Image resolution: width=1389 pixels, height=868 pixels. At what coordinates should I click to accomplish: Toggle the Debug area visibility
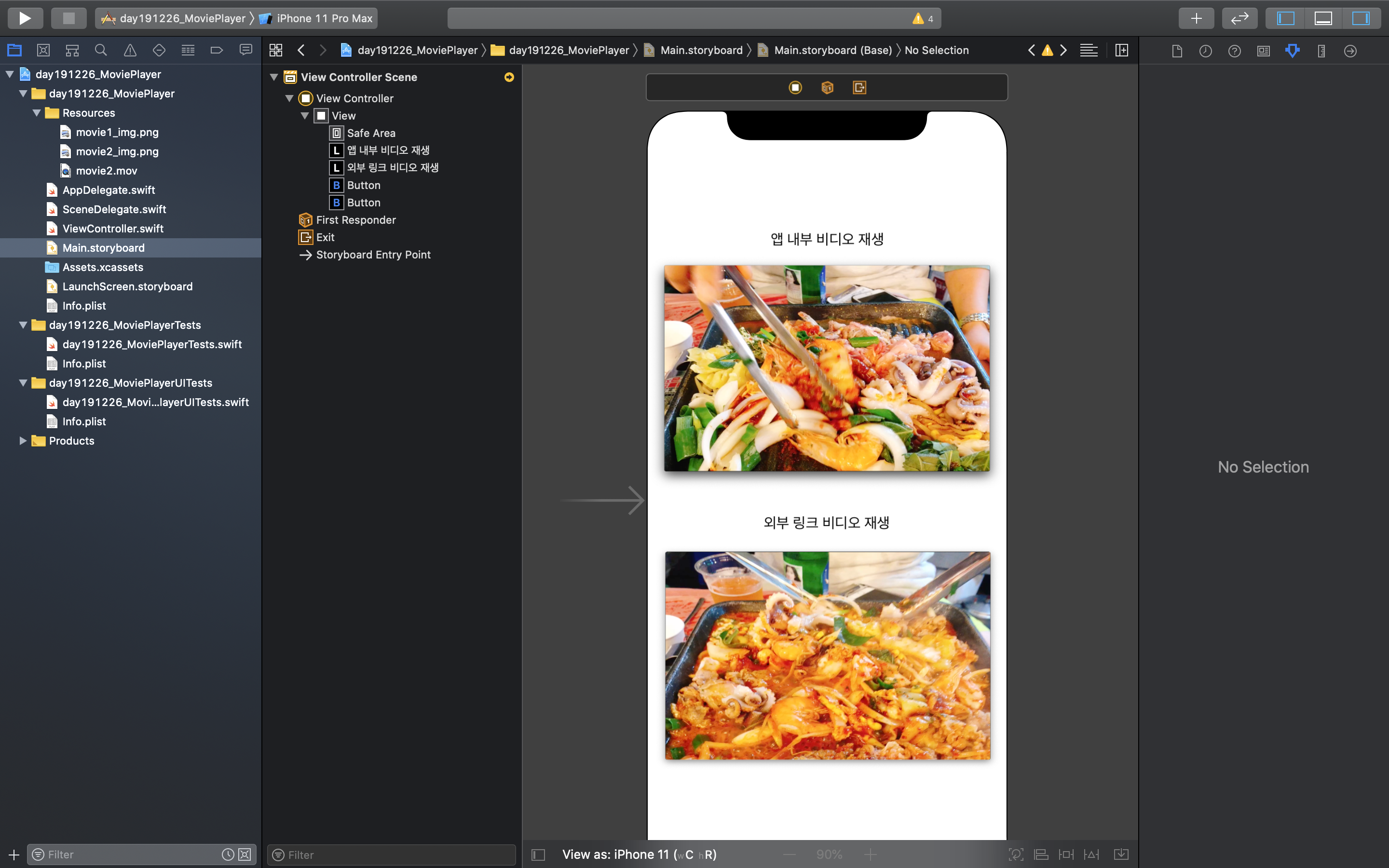[x=1323, y=18]
